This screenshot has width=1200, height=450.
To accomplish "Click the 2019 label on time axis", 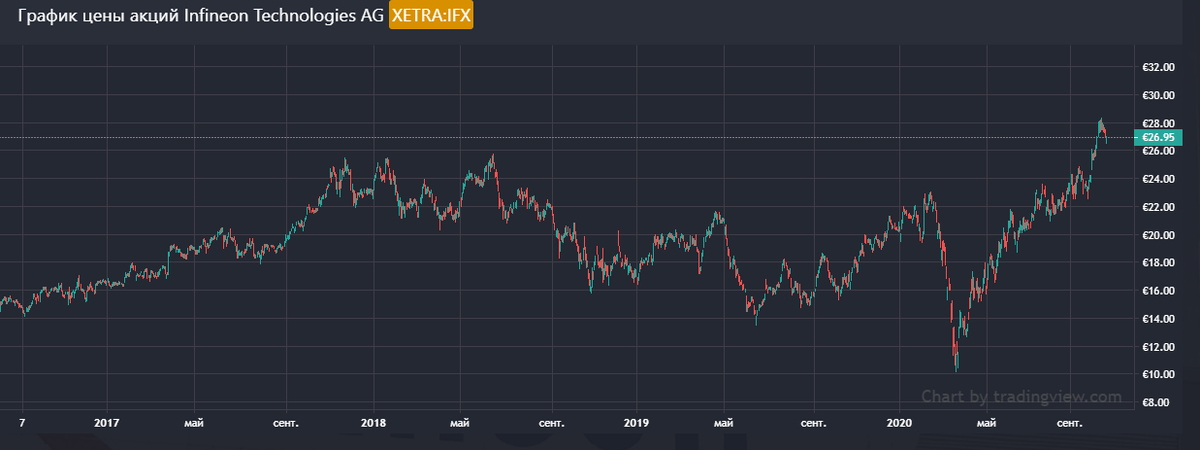I will click(x=637, y=423).
